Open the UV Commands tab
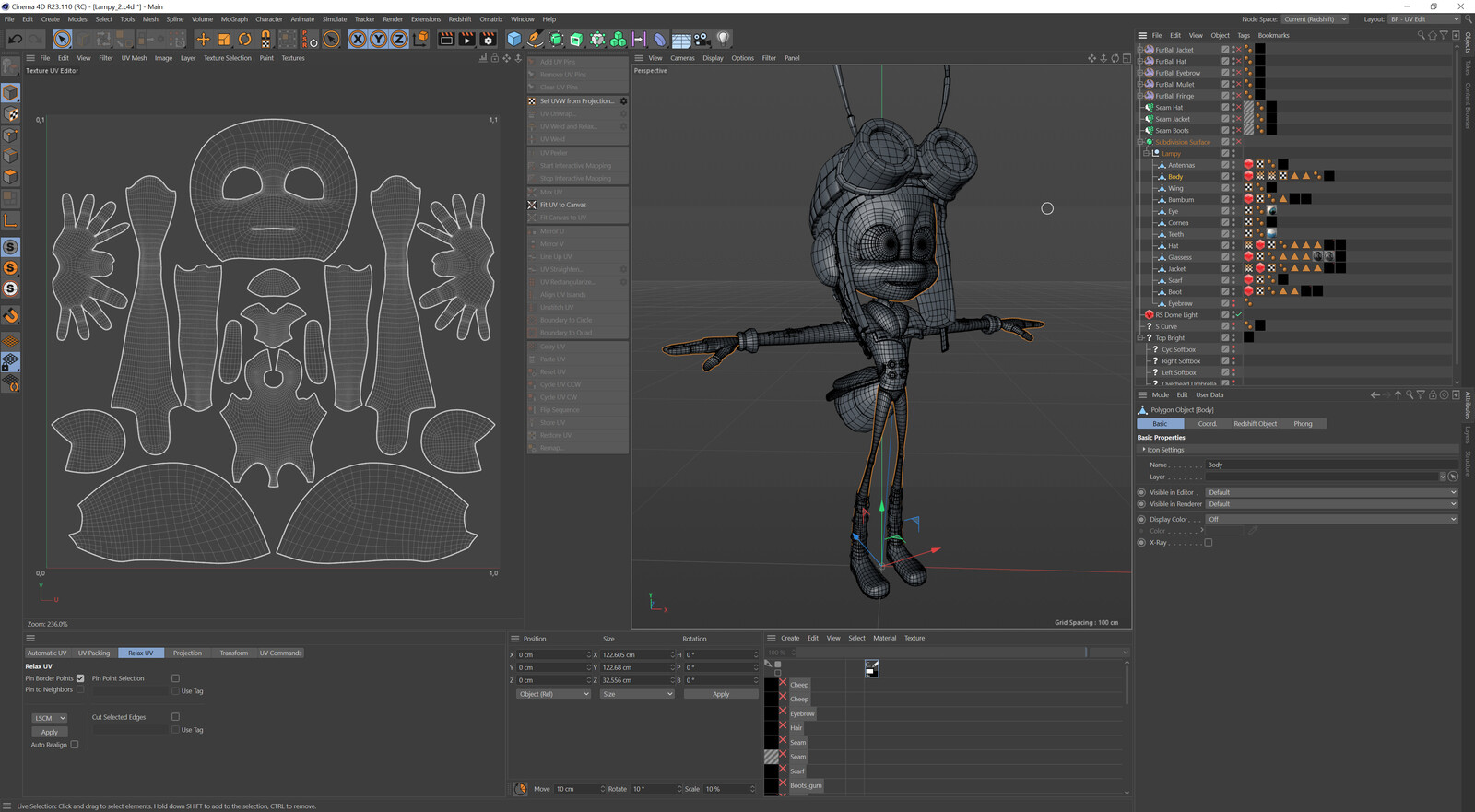1475x812 pixels. 280,653
